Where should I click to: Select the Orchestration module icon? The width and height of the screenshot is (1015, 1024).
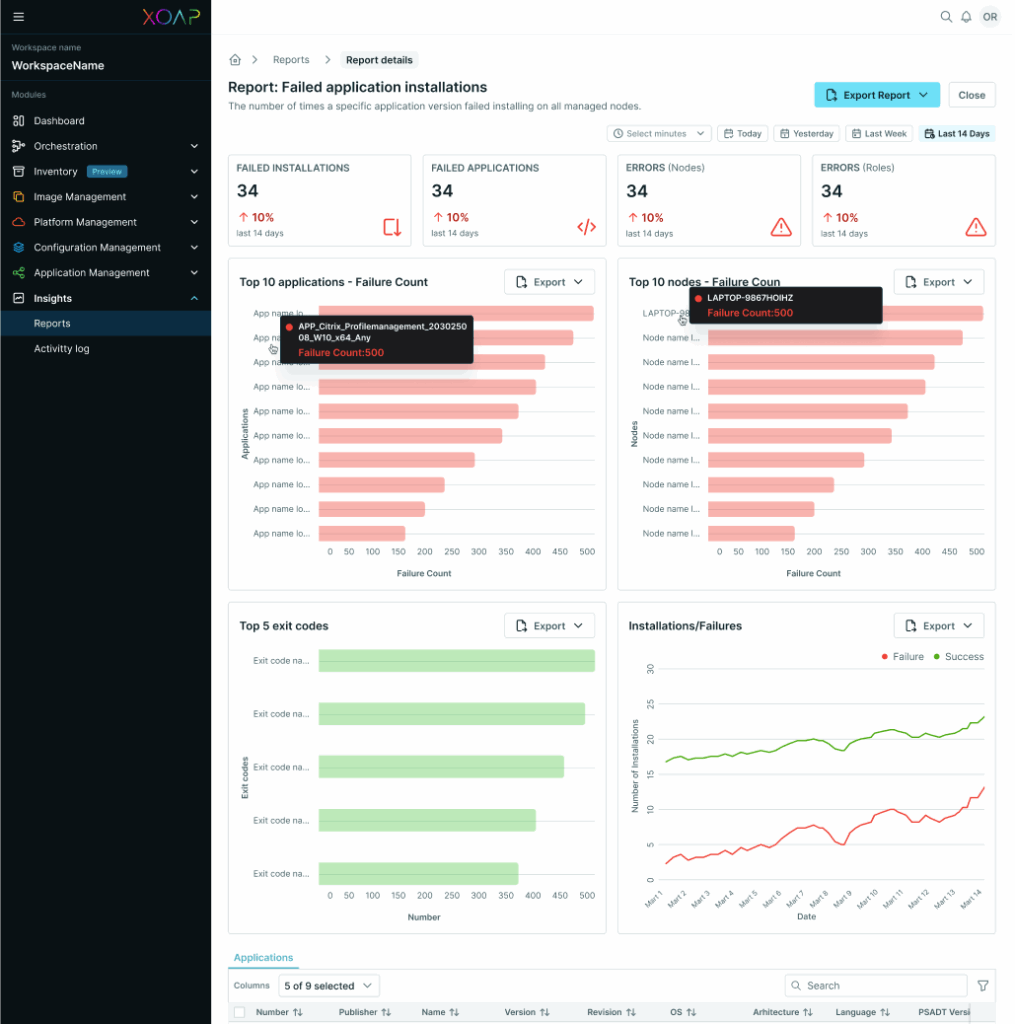(20, 146)
